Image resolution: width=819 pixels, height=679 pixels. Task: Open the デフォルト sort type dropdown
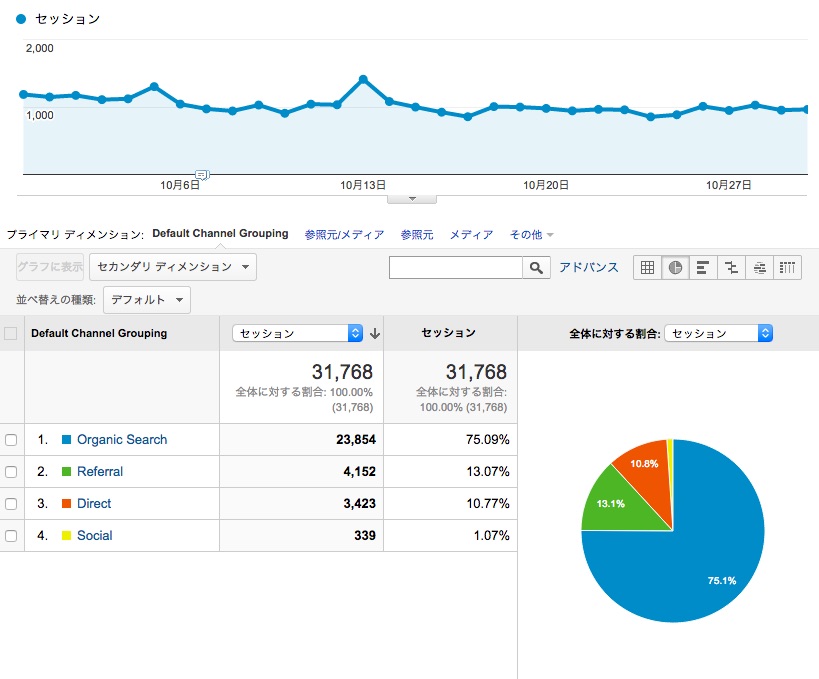tap(147, 300)
